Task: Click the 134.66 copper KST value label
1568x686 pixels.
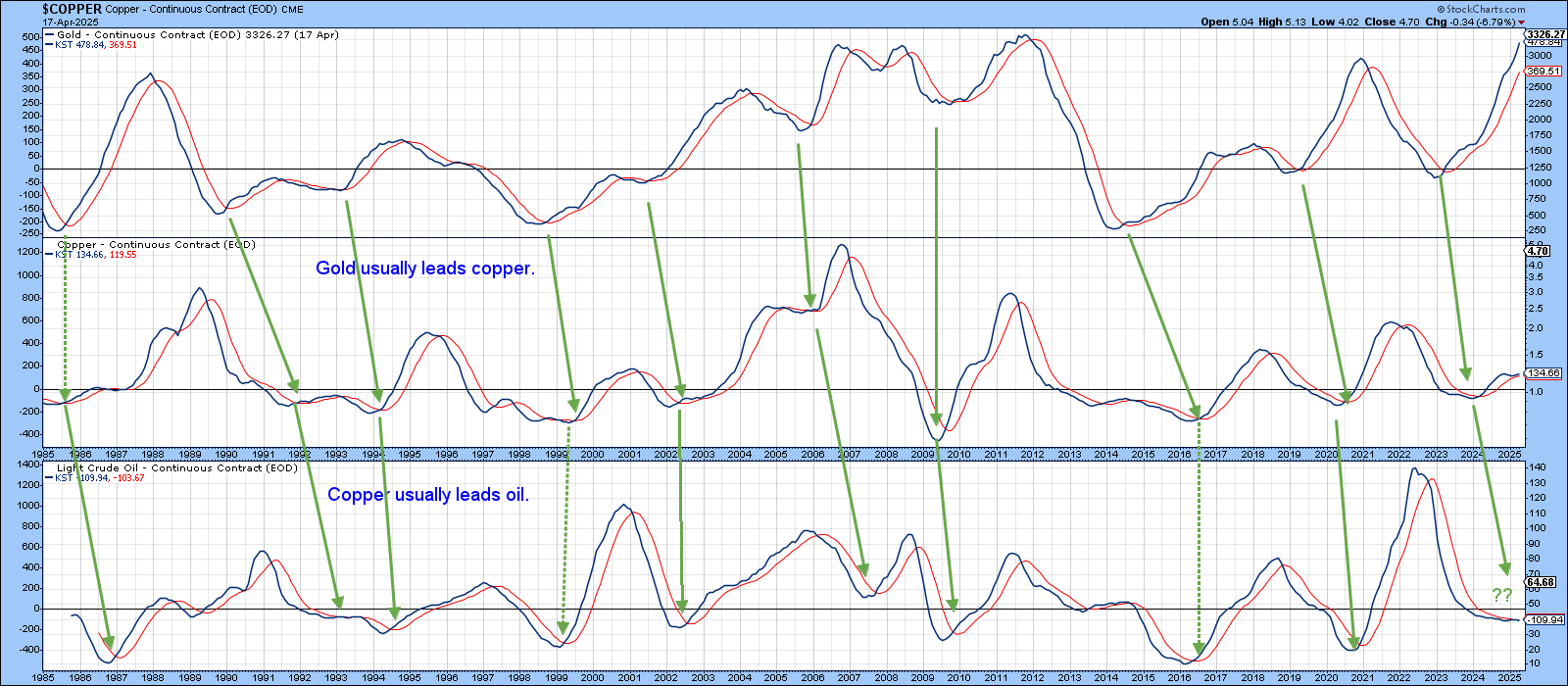Action: point(1543,373)
